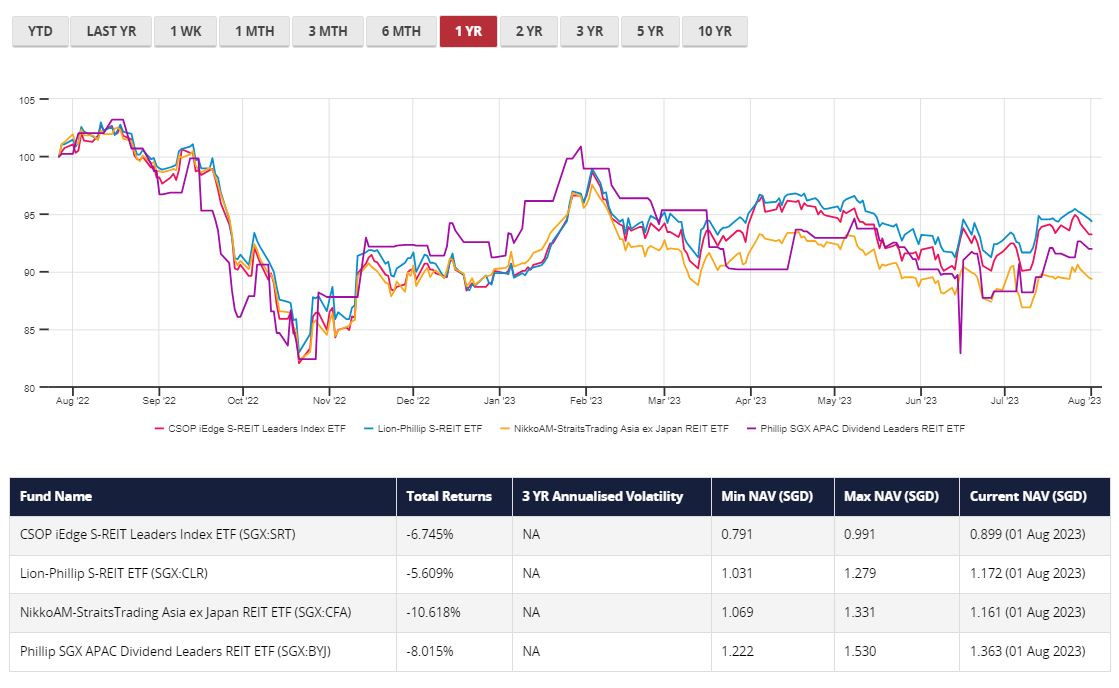Select CSOP iEdge S-REIT Leaders Index ETF (SGX:SRT)
This screenshot has width=1119, height=688.
[158, 535]
